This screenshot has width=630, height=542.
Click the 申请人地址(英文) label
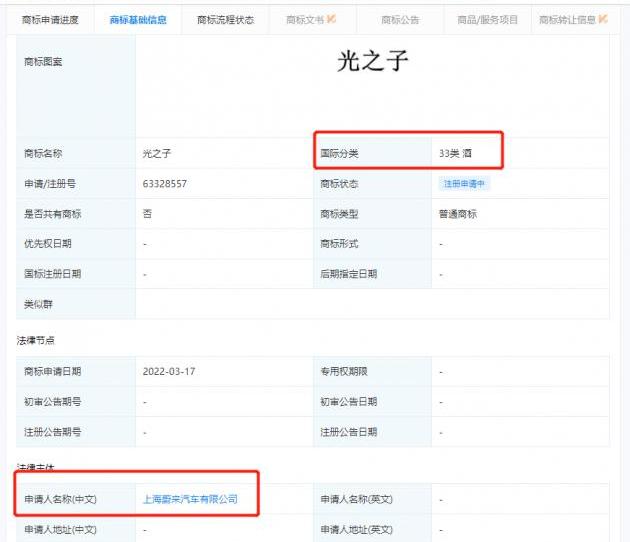[x=356, y=530]
